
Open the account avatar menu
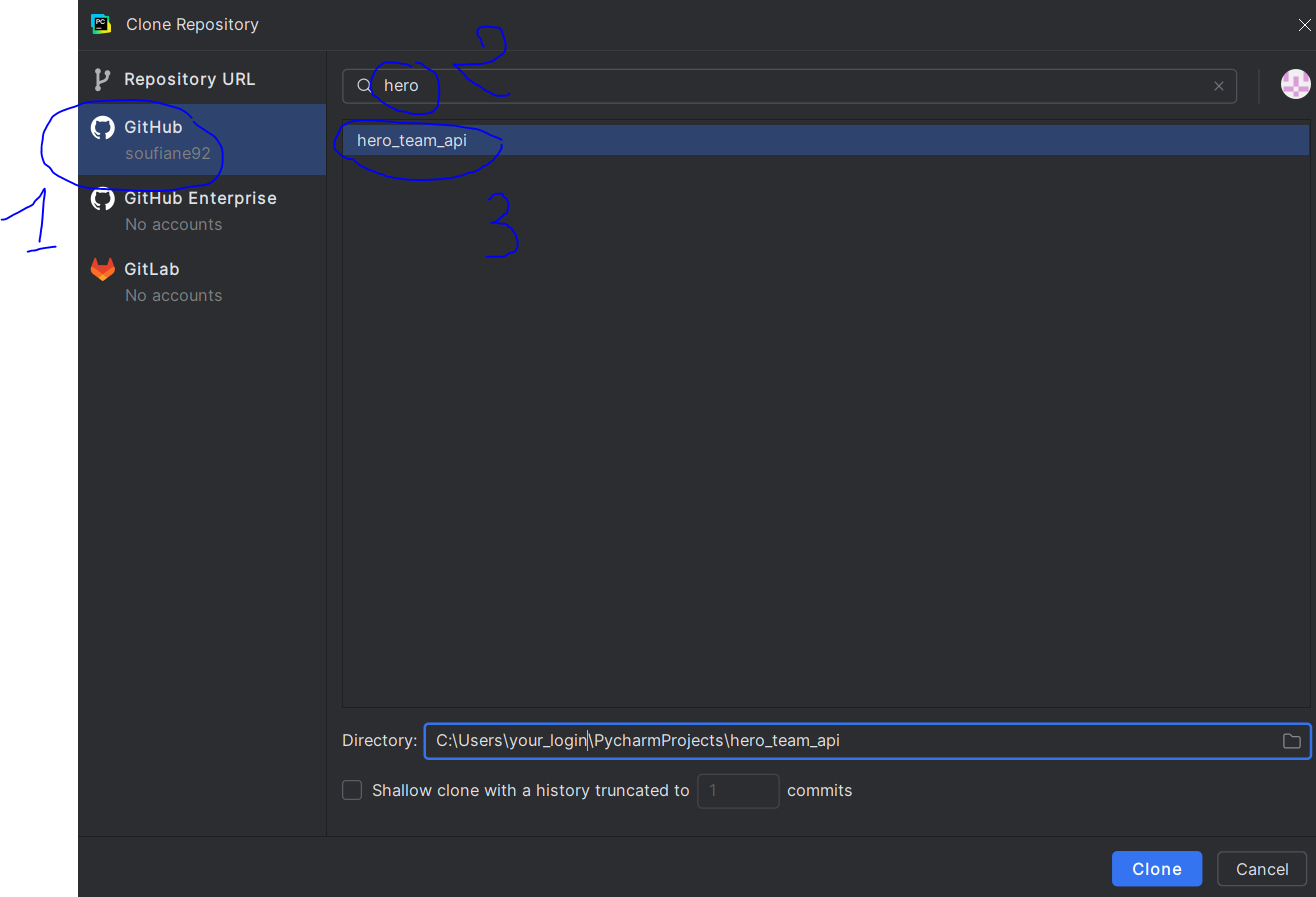point(1296,85)
